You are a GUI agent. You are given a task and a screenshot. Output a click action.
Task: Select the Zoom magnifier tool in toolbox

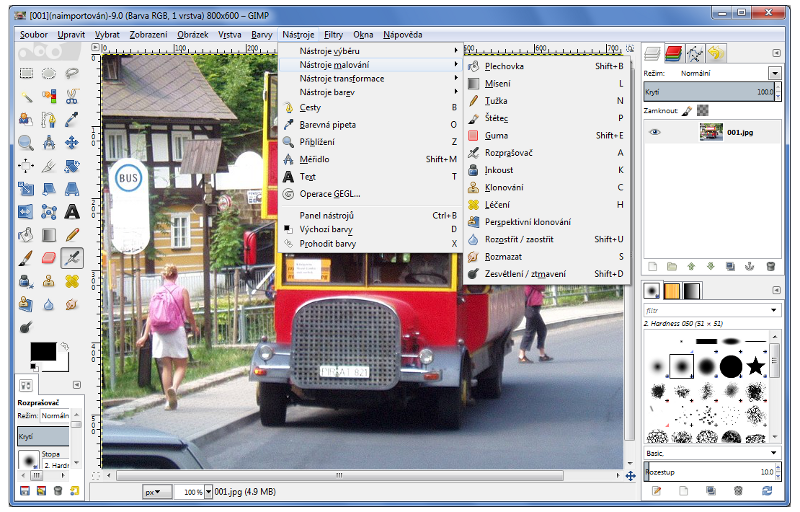point(25,142)
